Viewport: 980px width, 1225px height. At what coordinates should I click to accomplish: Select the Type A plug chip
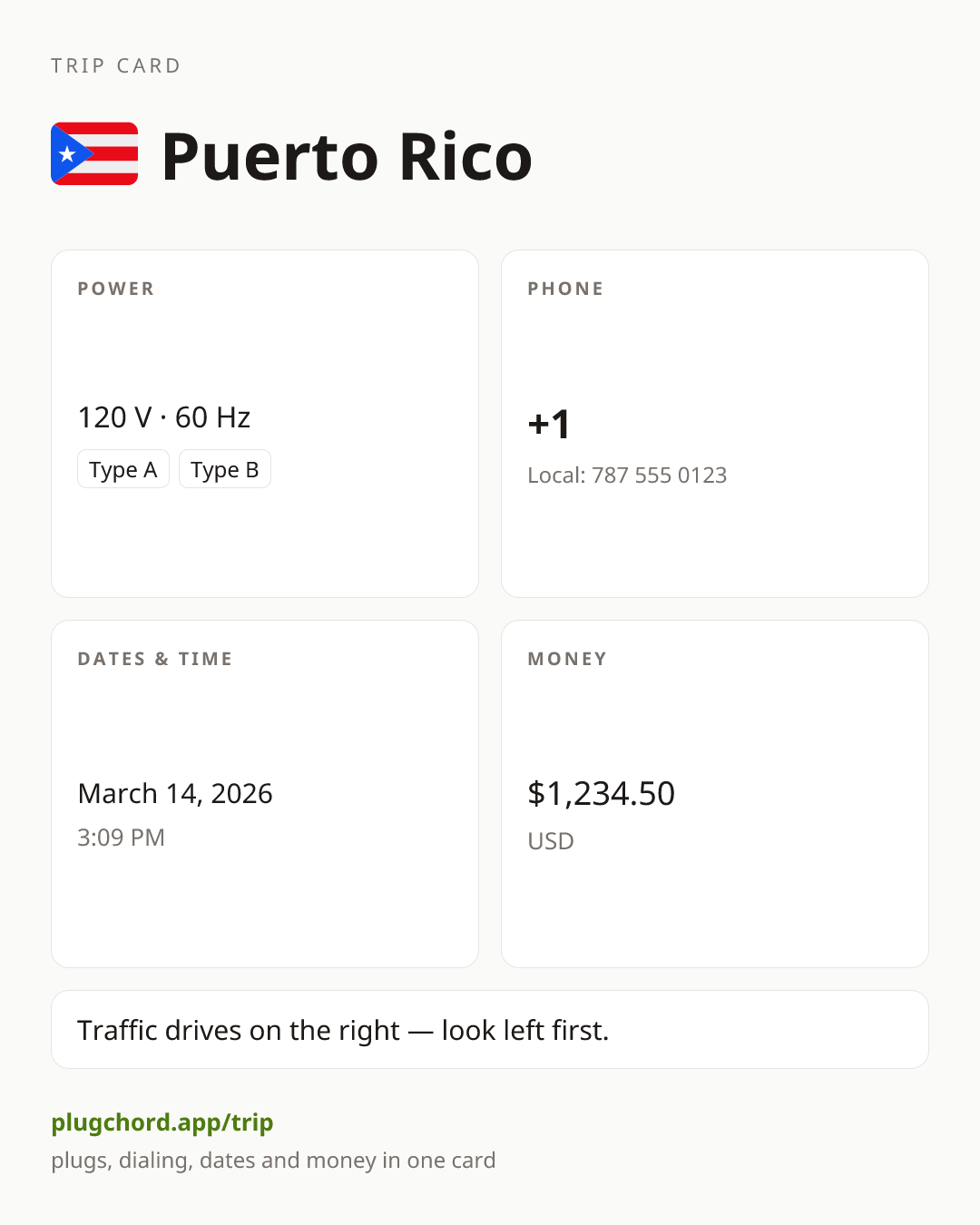click(x=123, y=469)
